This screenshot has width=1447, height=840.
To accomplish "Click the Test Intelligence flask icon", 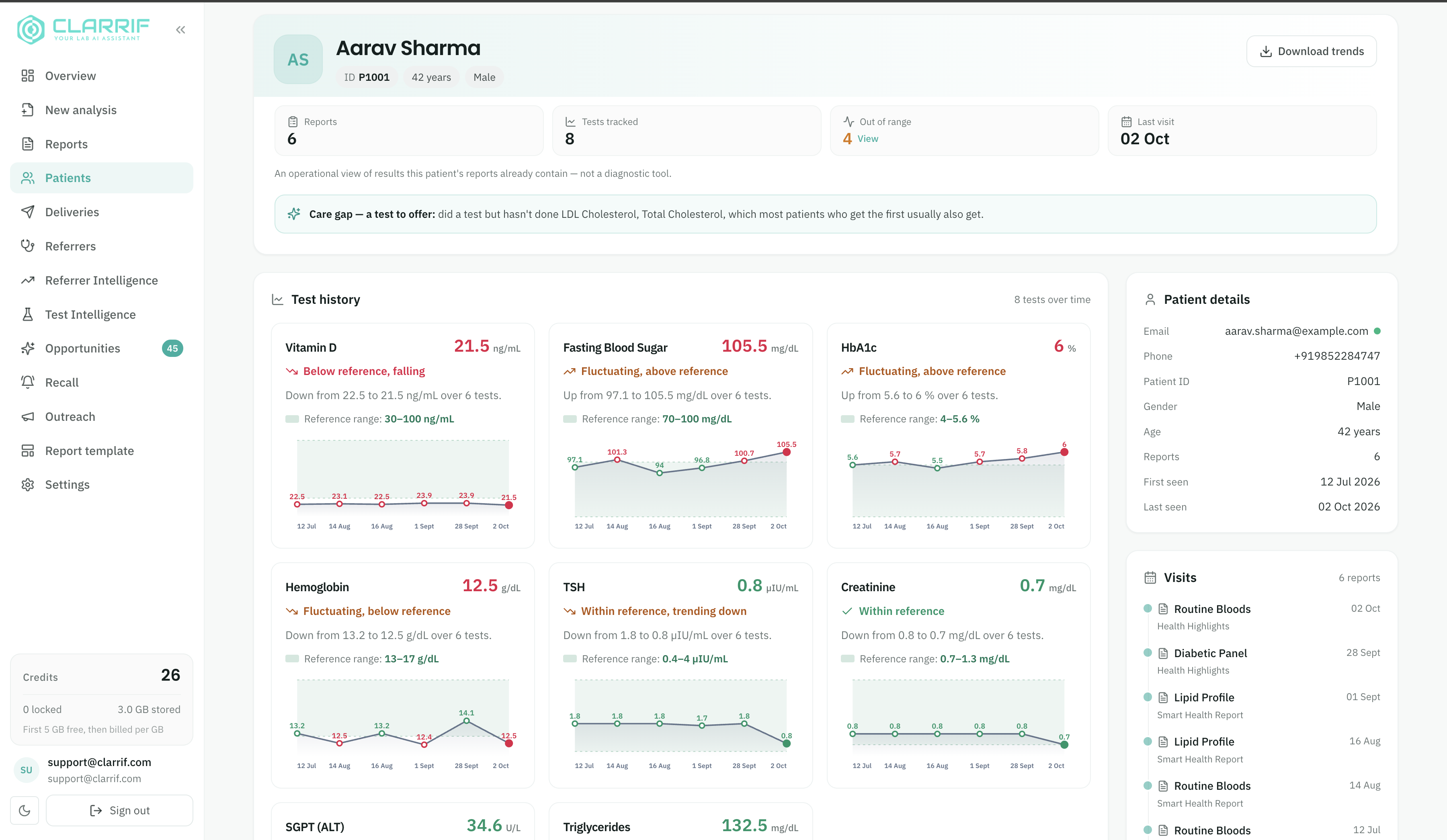I will 28,314.
